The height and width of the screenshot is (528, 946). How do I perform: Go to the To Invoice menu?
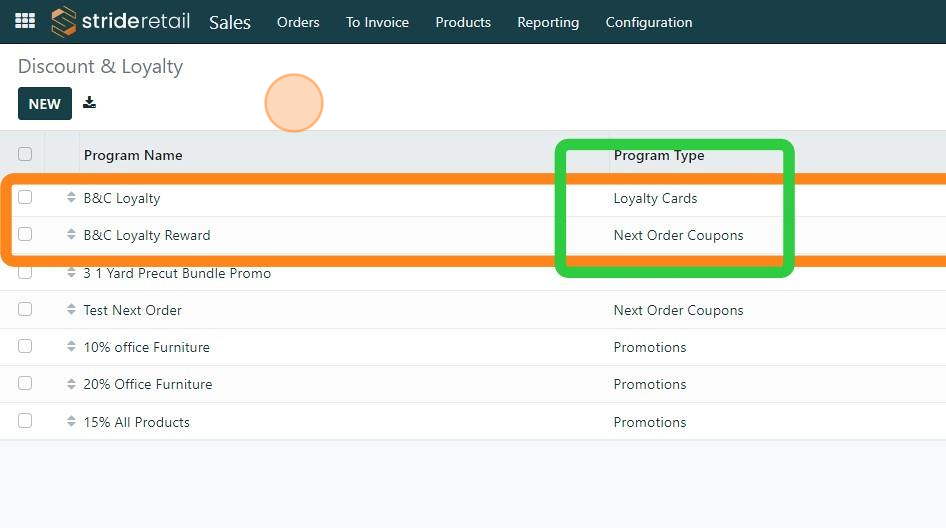[377, 22]
